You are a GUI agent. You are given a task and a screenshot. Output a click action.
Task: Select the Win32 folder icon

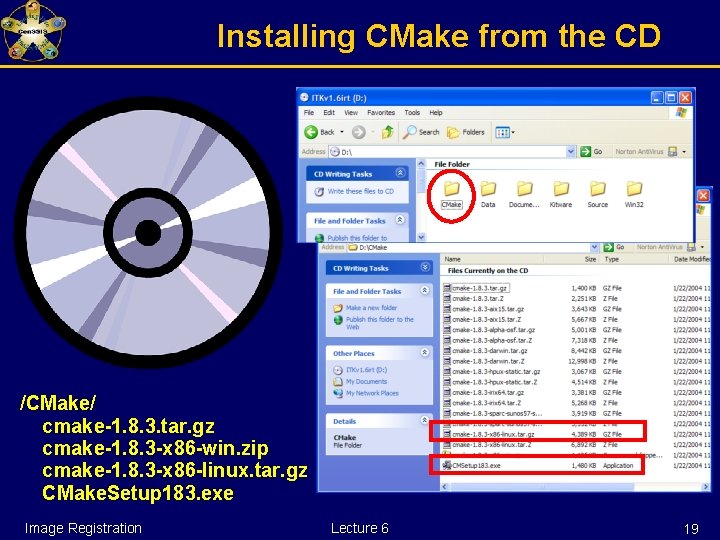634,195
